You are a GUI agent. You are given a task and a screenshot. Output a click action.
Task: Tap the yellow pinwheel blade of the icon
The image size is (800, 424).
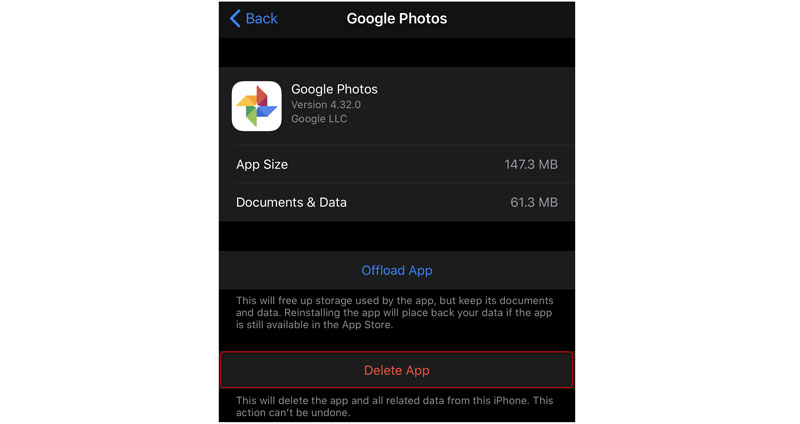point(246,101)
